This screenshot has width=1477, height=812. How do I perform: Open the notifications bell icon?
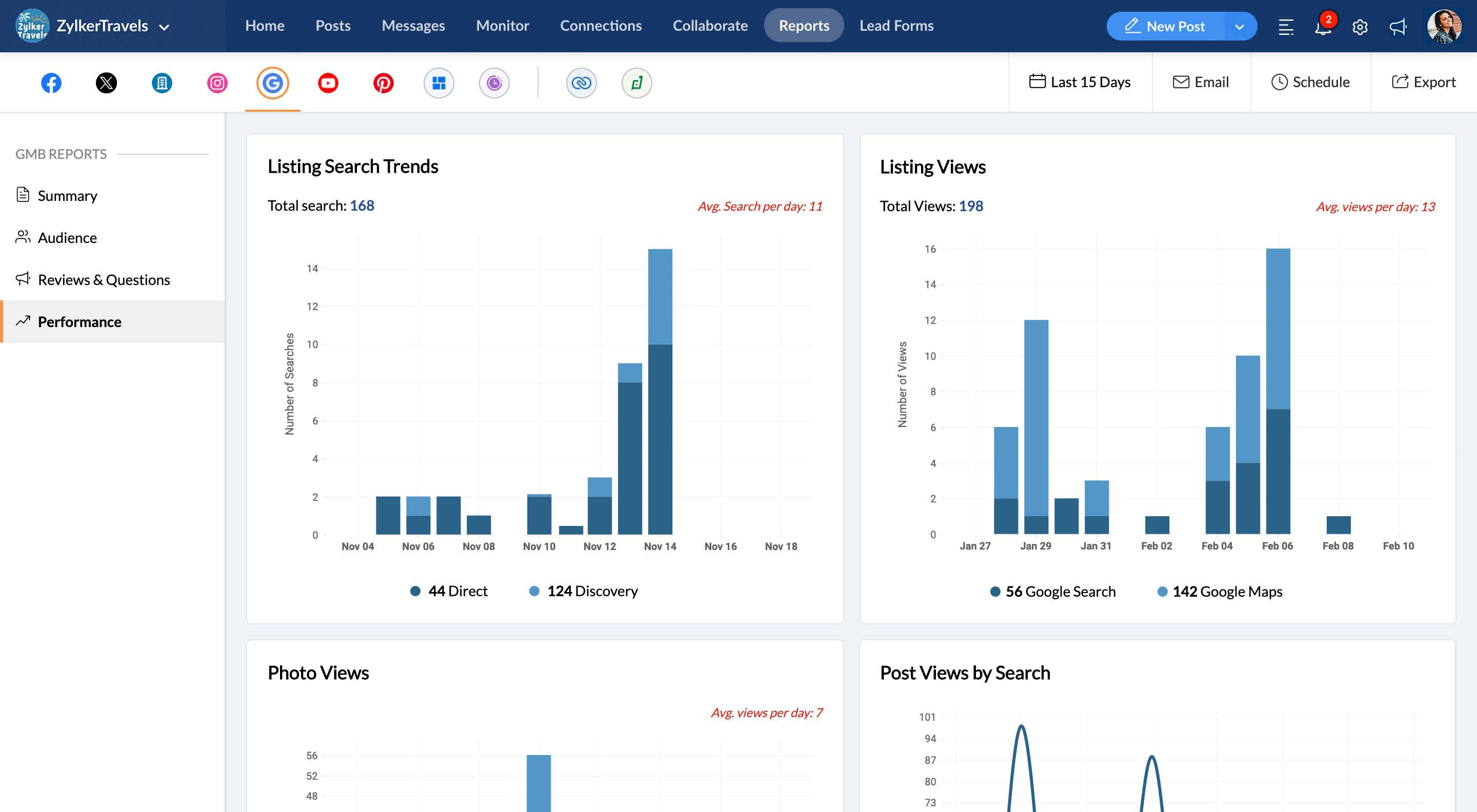[1322, 25]
